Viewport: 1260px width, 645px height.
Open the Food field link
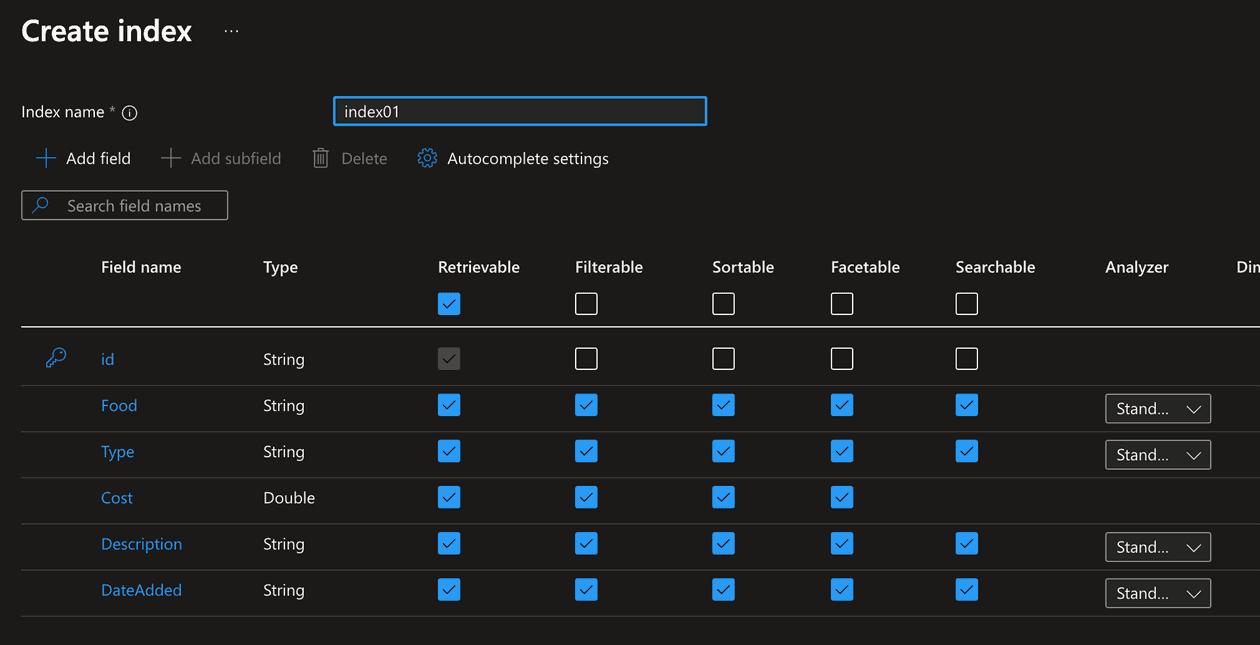[x=119, y=405]
